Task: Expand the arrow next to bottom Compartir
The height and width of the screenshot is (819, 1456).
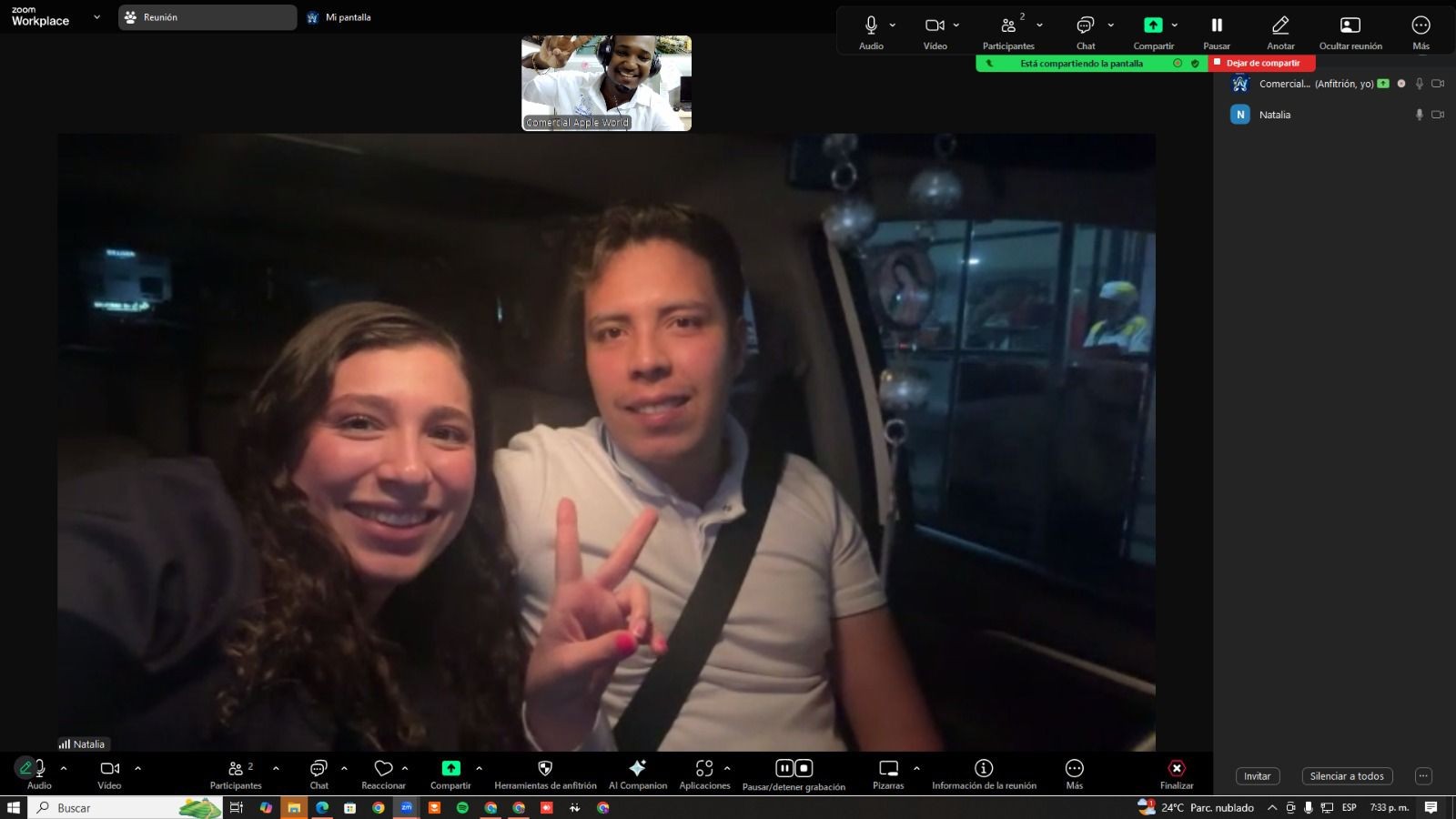Action: pos(480,768)
